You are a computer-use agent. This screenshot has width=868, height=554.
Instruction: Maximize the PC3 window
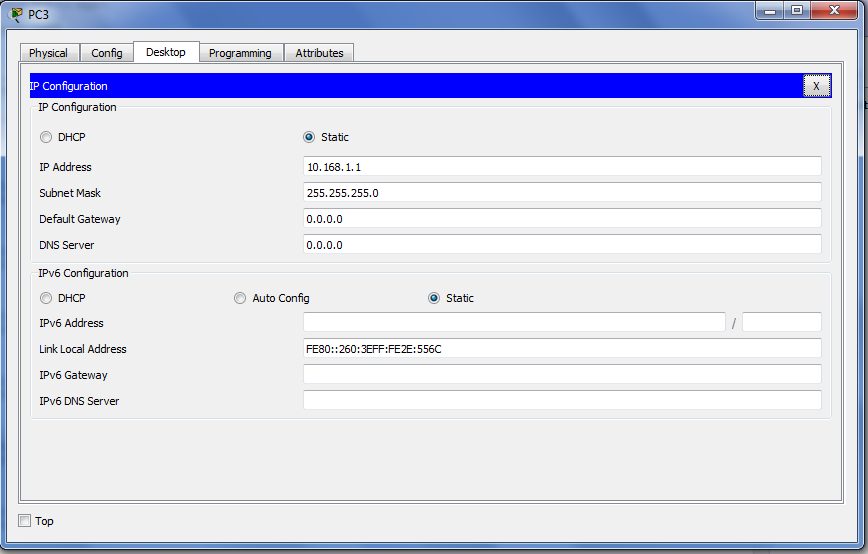(x=797, y=11)
